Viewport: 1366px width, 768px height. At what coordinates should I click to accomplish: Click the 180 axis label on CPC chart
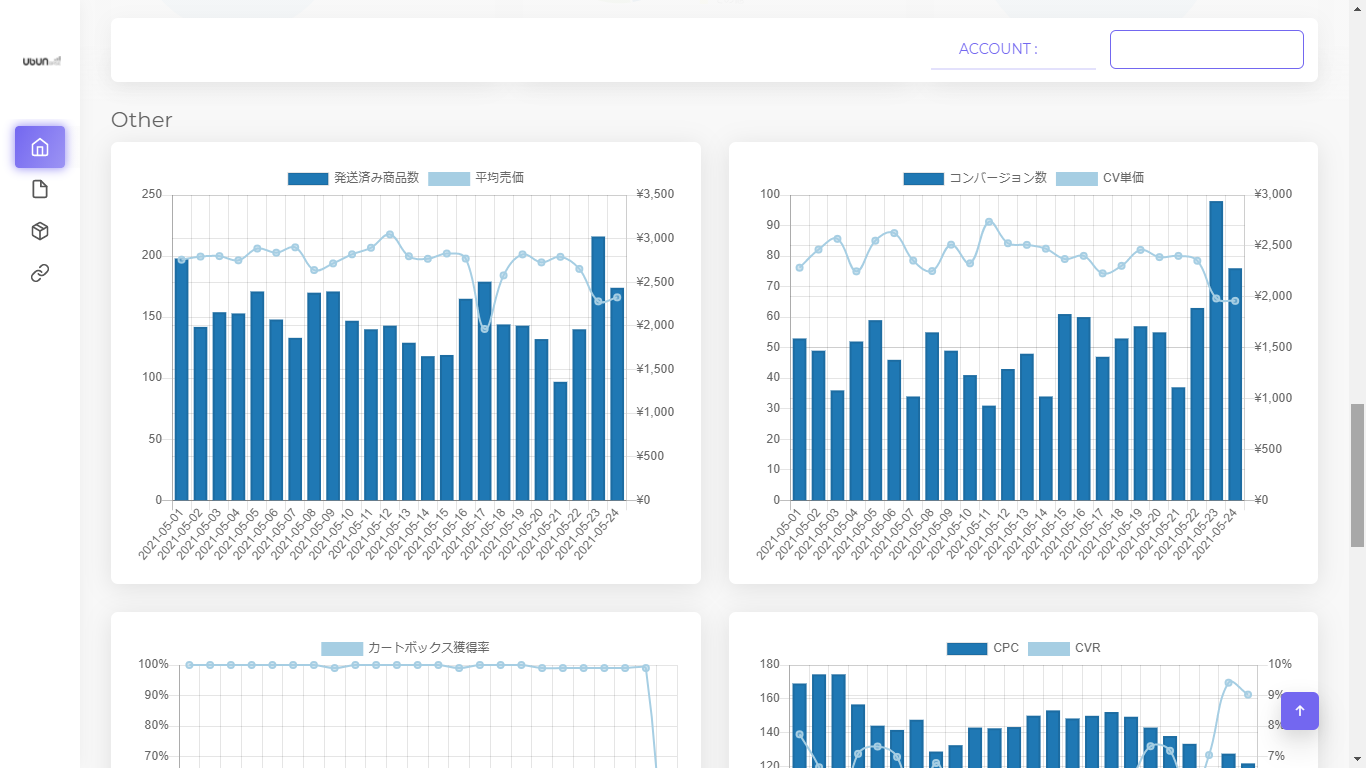[769, 664]
